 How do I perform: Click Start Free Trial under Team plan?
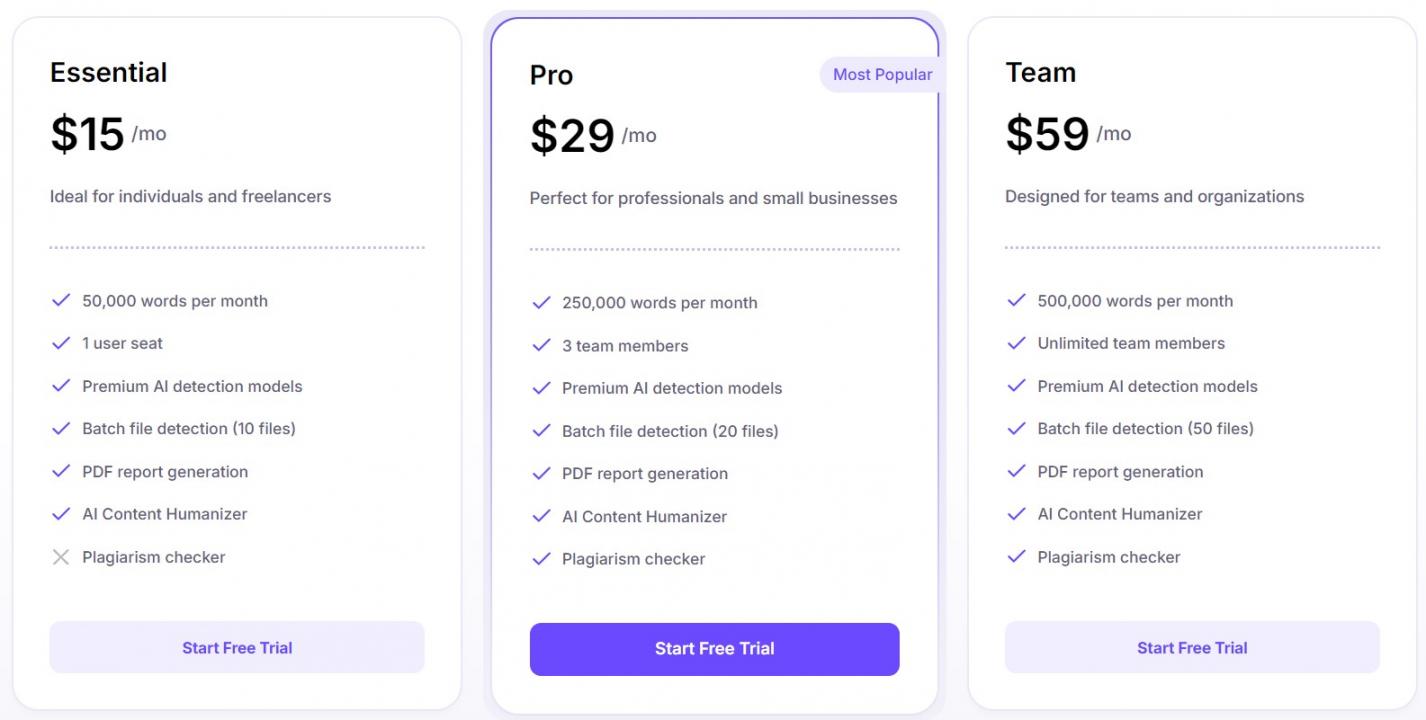coord(1192,647)
